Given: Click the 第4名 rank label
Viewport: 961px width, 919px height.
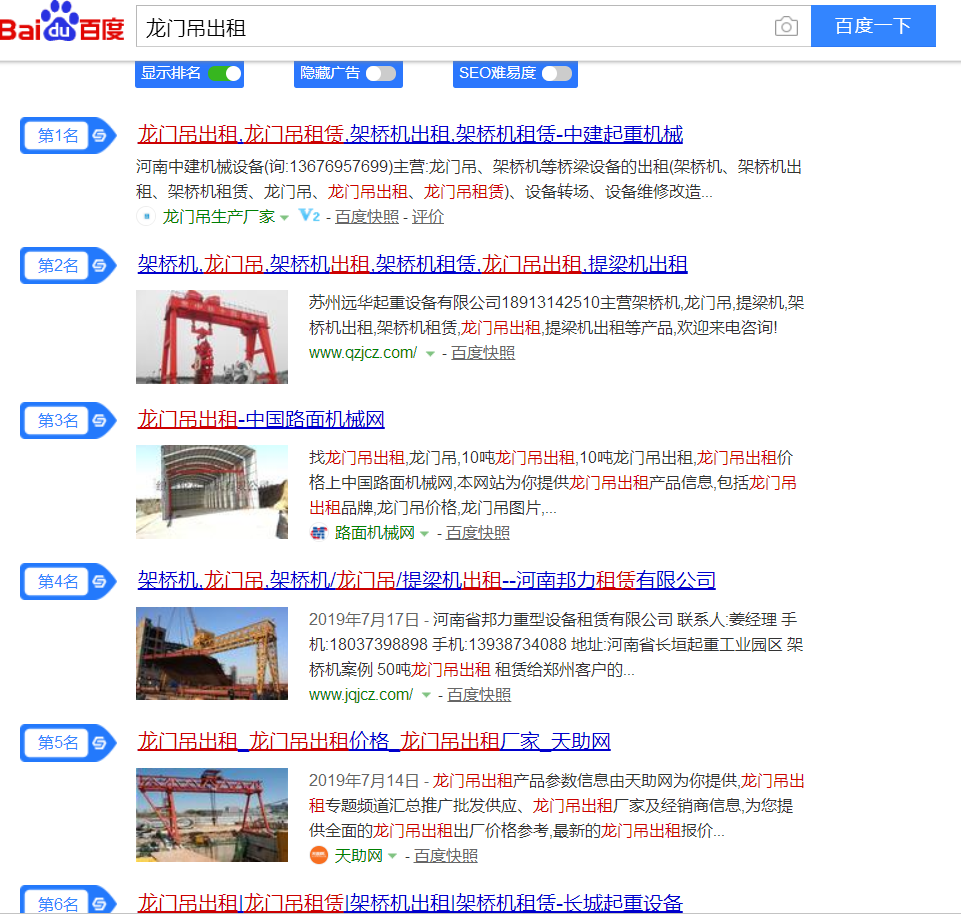Looking at the screenshot, I should click(58, 581).
